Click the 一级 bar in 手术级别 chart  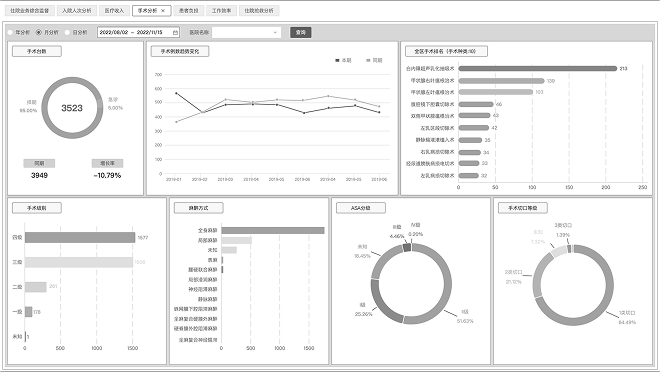tap(28, 312)
